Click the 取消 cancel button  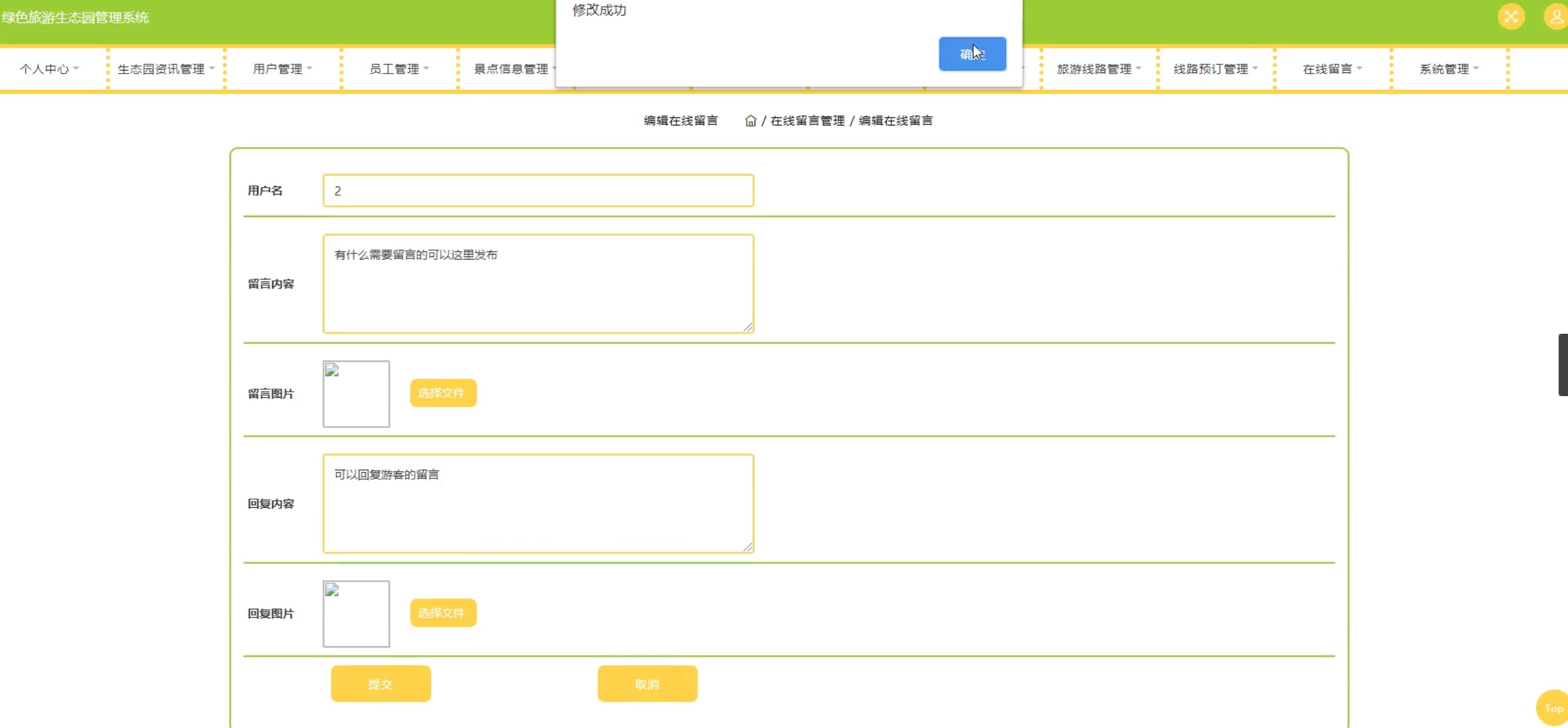647,684
